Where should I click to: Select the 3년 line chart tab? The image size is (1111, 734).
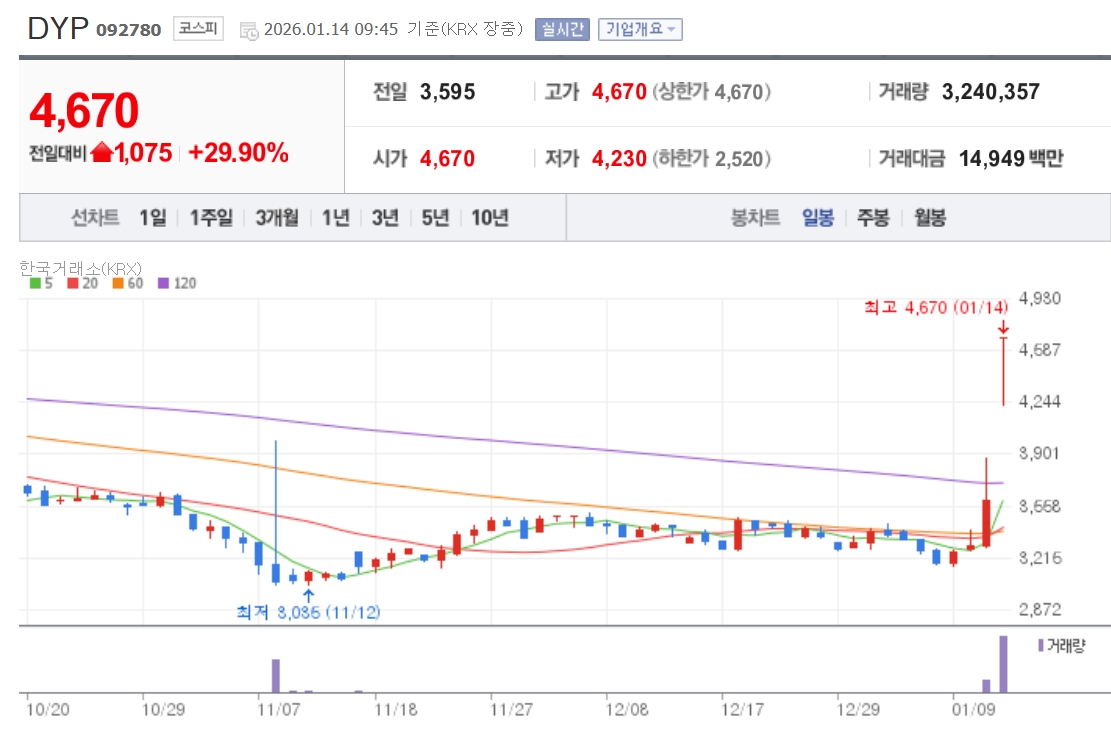pos(385,218)
